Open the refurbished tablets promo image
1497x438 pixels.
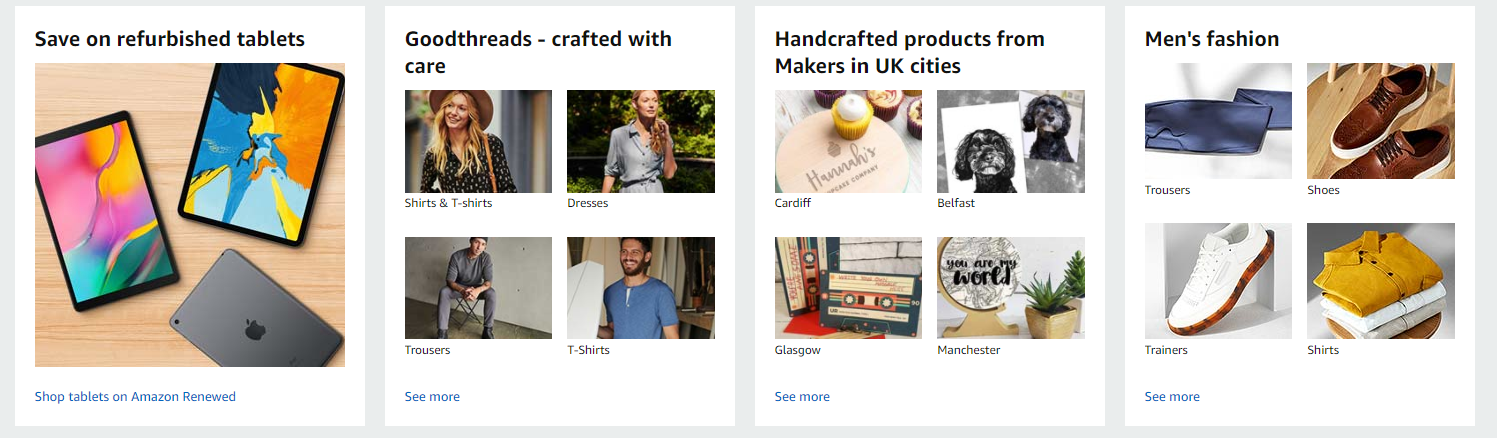pos(190,215)
